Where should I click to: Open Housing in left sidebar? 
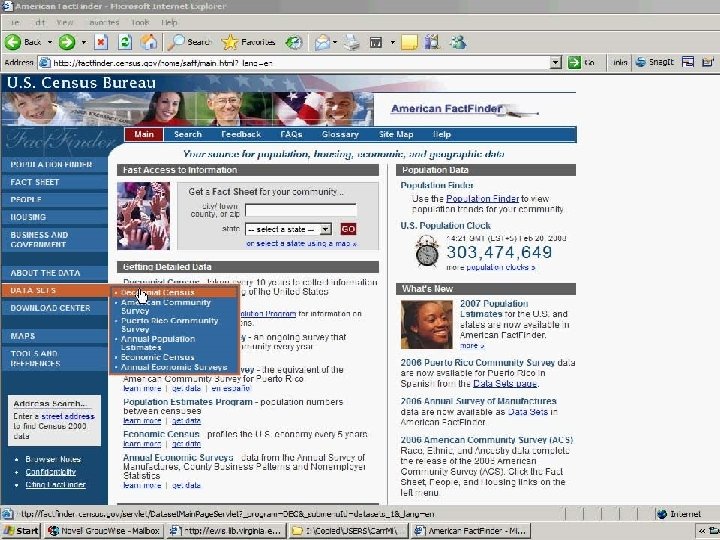point(54,217)
